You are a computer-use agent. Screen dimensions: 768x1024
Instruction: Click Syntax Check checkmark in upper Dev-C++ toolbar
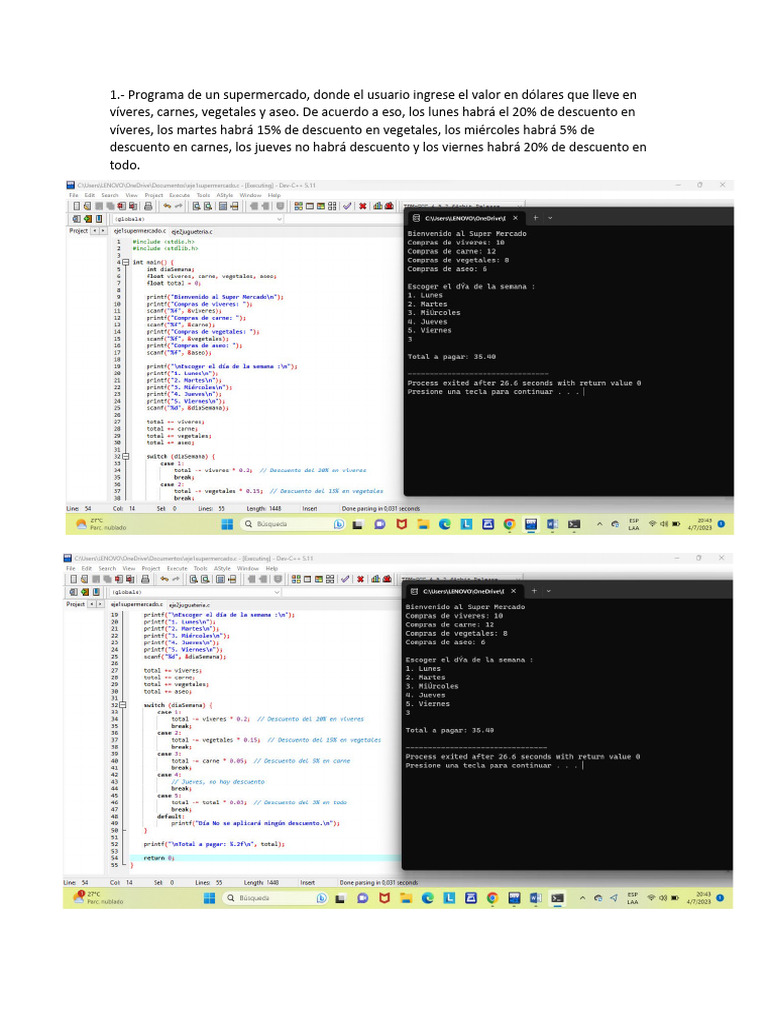click(346, 206)
